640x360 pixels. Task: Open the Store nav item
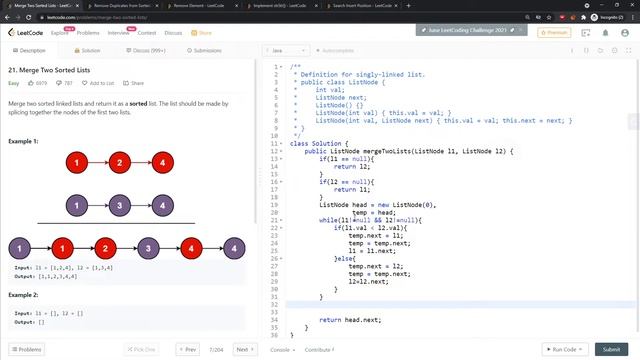(x=201, y=33)
